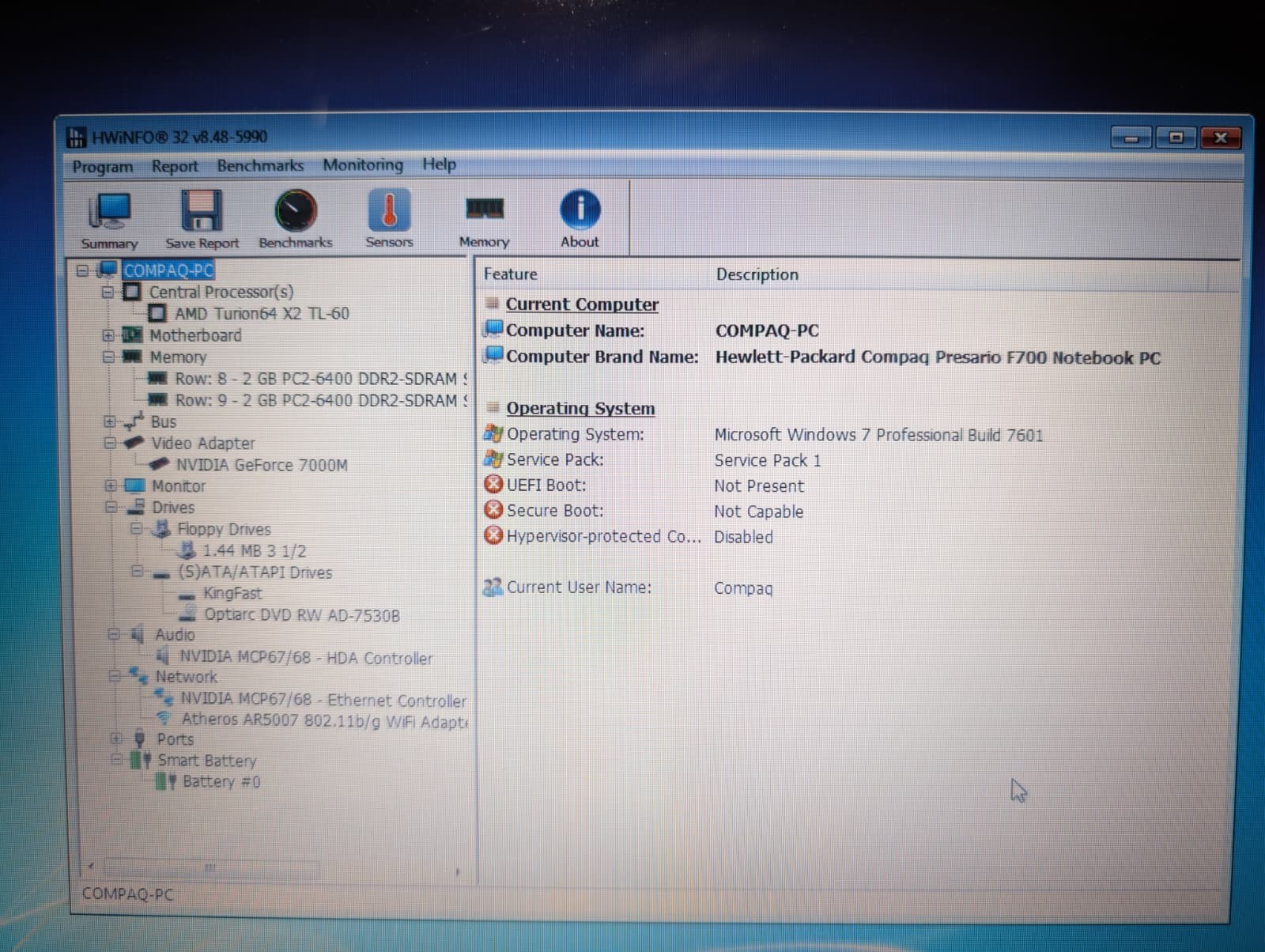Click the Monitor icon in tree
Viewport: 1265px width, 952px height.
(x=134, y=485)
